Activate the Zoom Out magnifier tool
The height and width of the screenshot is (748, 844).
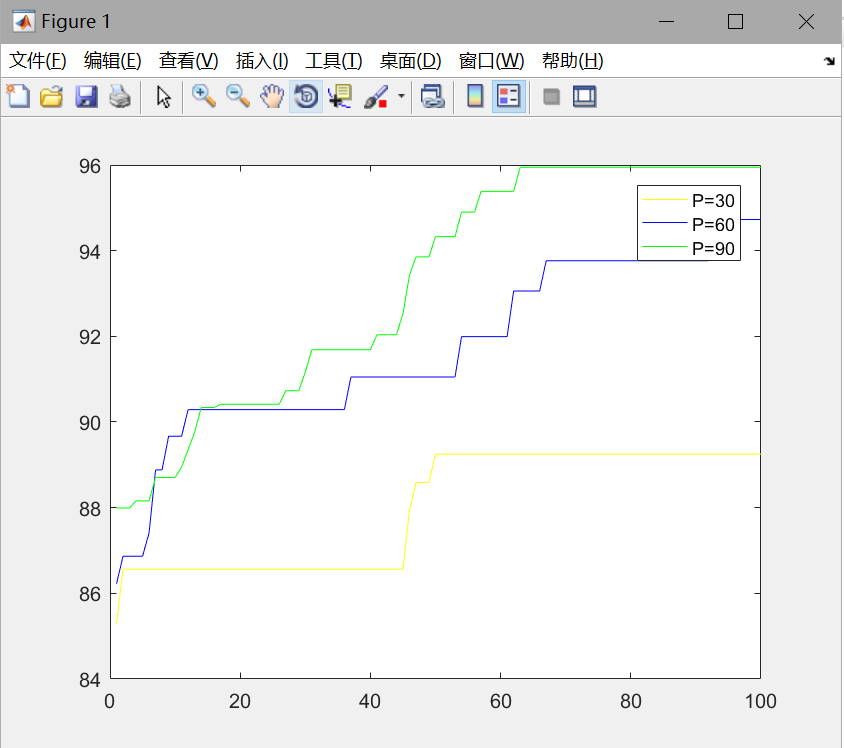238,97
